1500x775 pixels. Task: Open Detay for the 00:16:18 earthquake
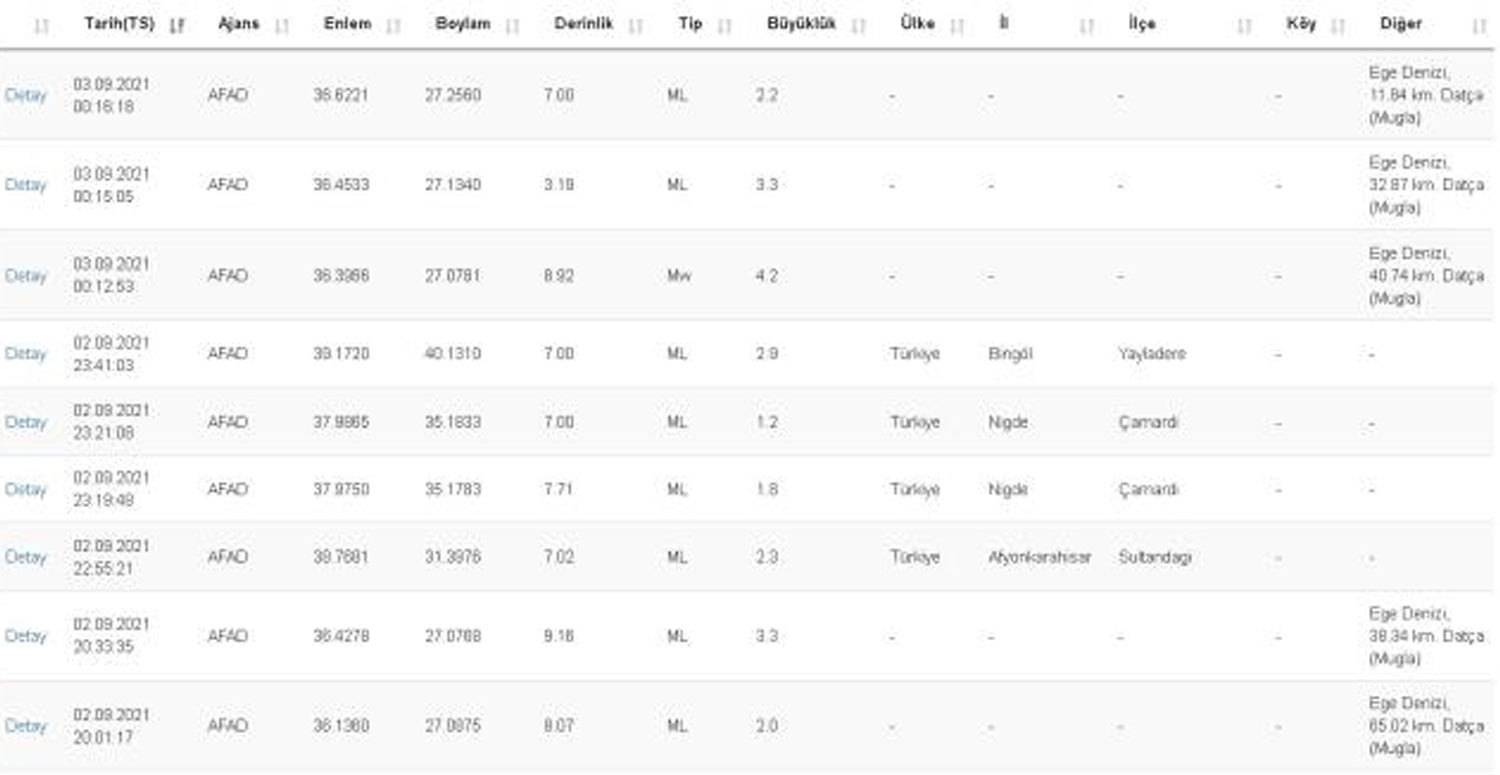click(x=25, y=95)
